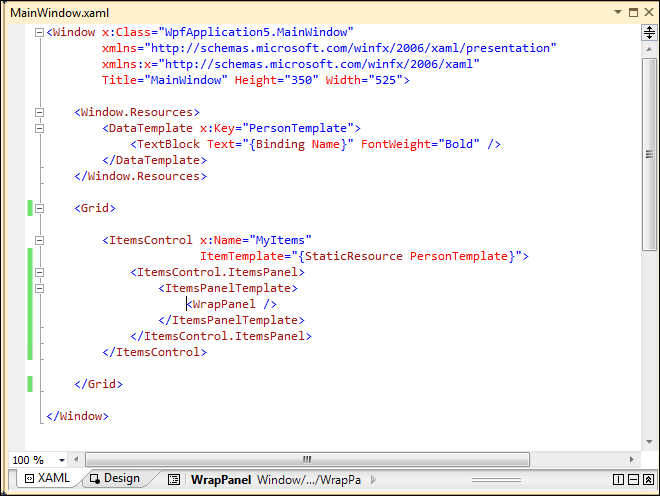This screenshot has width=660, height=496.
Task: Click the Height="350" attribute
Action: pyautogui.click(x=277, y=80)
